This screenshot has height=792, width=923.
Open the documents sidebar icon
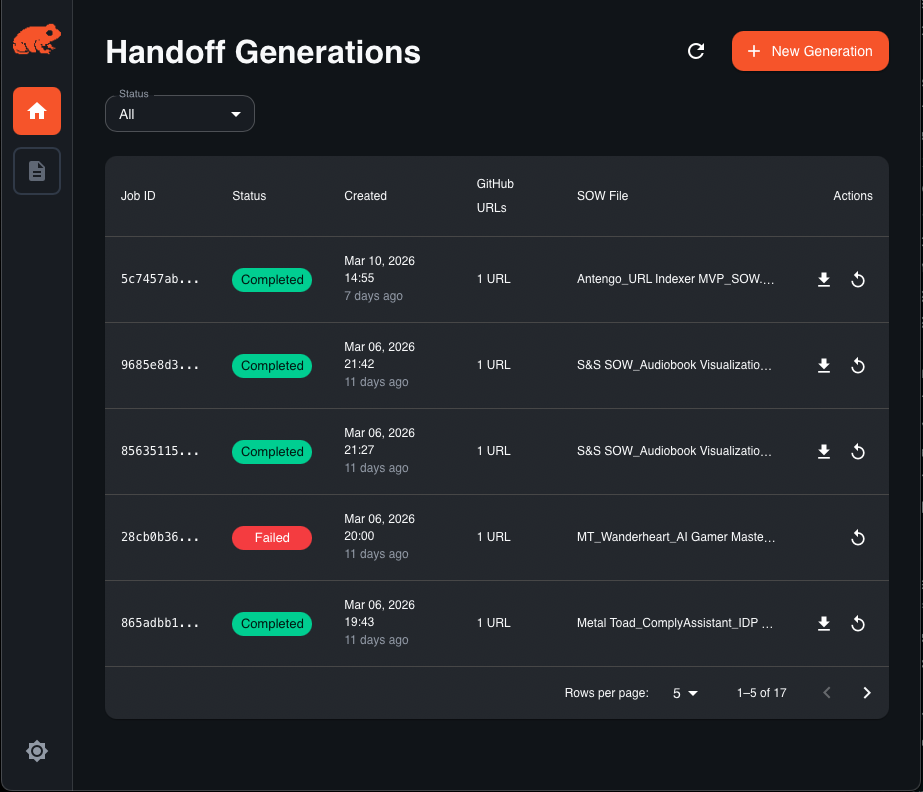click(x=36, y=171)
